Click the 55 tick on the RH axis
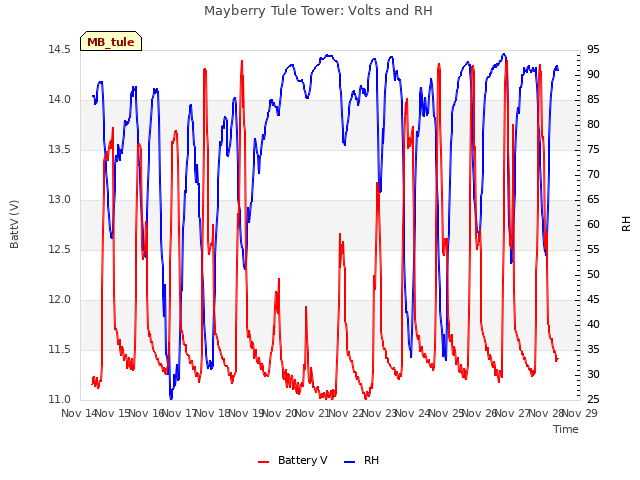 pyautogui.click(x=593, y=249)
